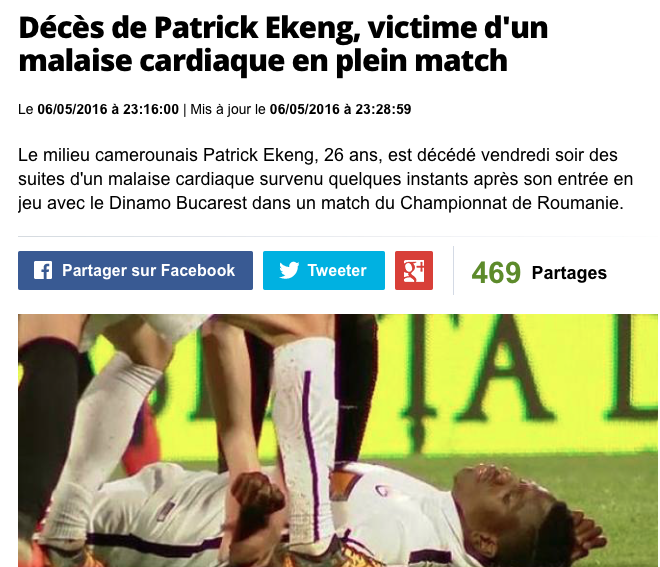Click headline line 'malaise cardiaque en plein match'
The image size is (660, 567).
click(x=263, y=60)
